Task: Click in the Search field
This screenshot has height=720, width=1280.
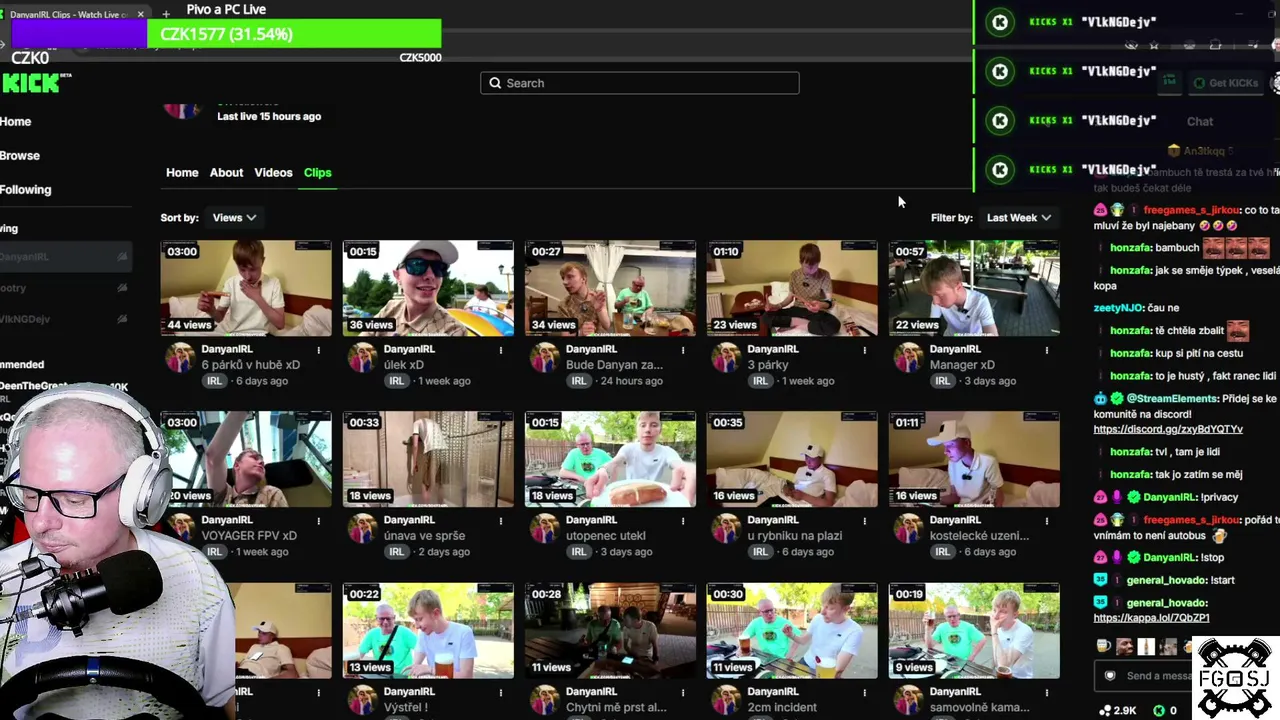Action: click(x=640, y=83)
